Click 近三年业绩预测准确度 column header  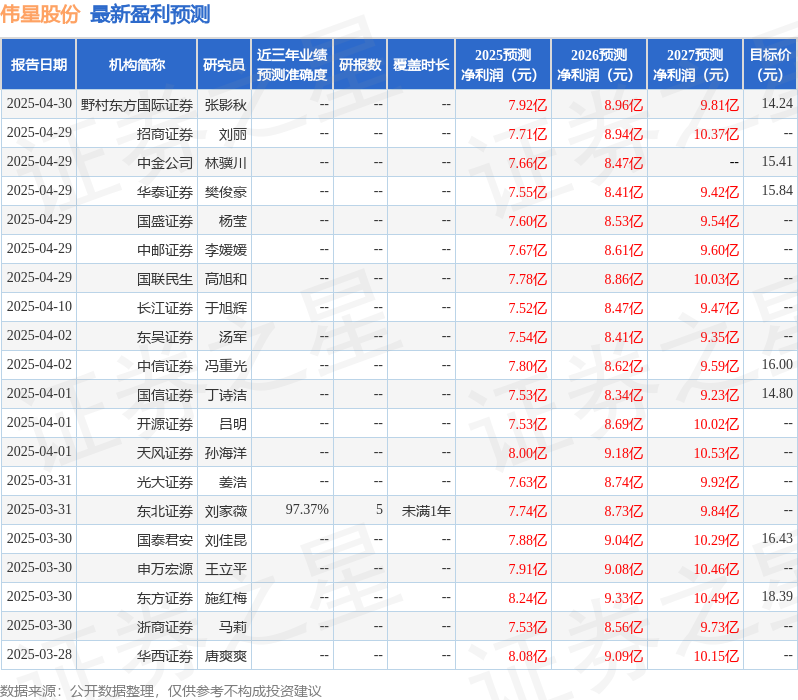[x=291, y=65]
